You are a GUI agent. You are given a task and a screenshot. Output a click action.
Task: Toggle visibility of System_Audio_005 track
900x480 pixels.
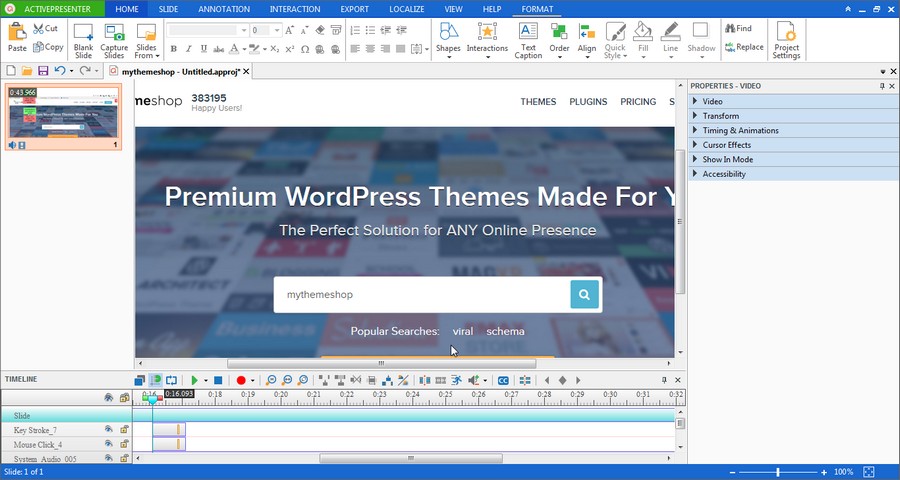tap(108, 458)
